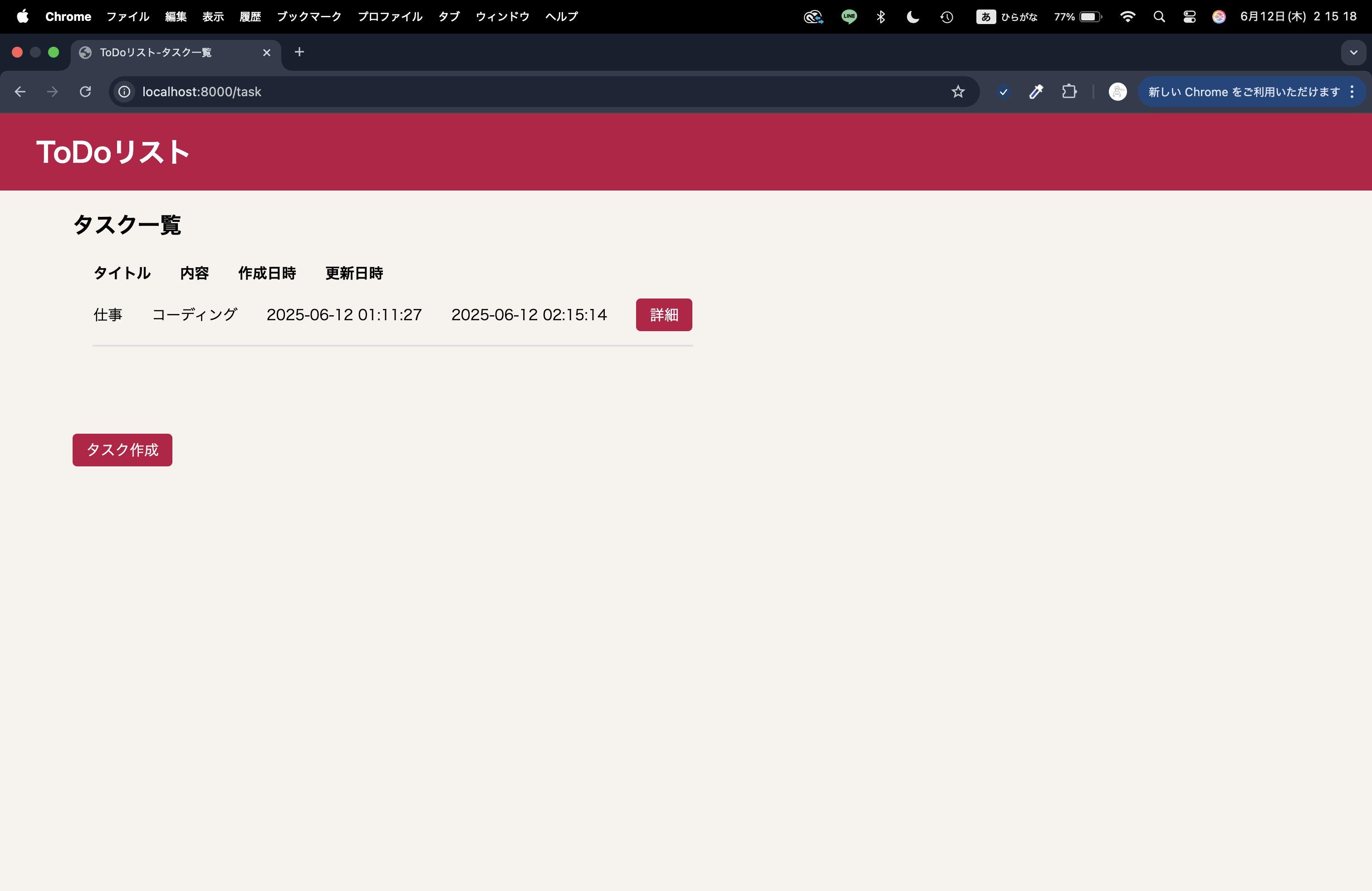Click the ToDoリスト header title
The width and height of the screenshot is (1372, 891).
click(113, 152)
